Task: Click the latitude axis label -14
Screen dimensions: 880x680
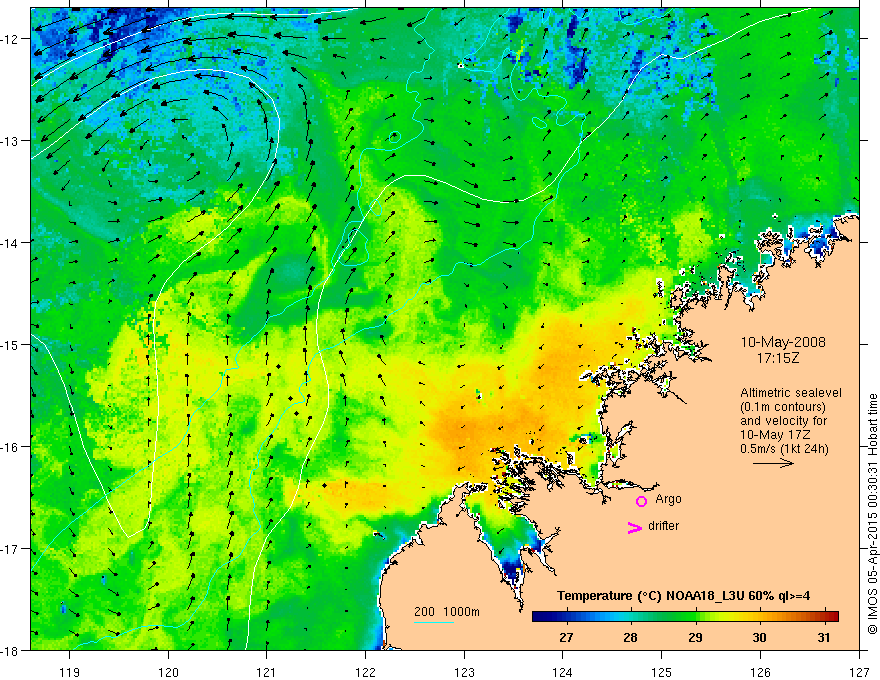Action: [10, 242]
